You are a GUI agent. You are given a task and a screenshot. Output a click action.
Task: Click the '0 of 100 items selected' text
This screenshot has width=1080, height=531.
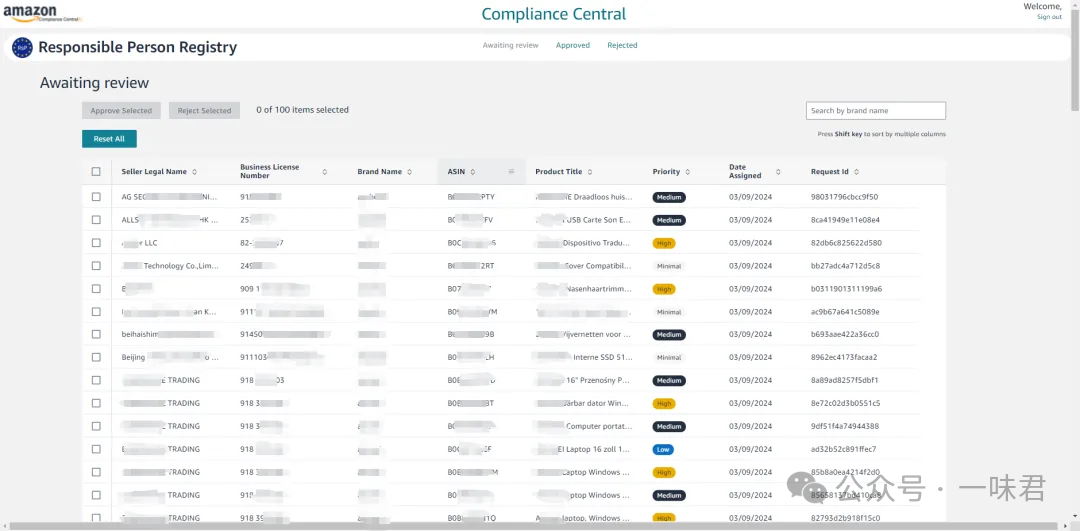[x=302, y=110]
